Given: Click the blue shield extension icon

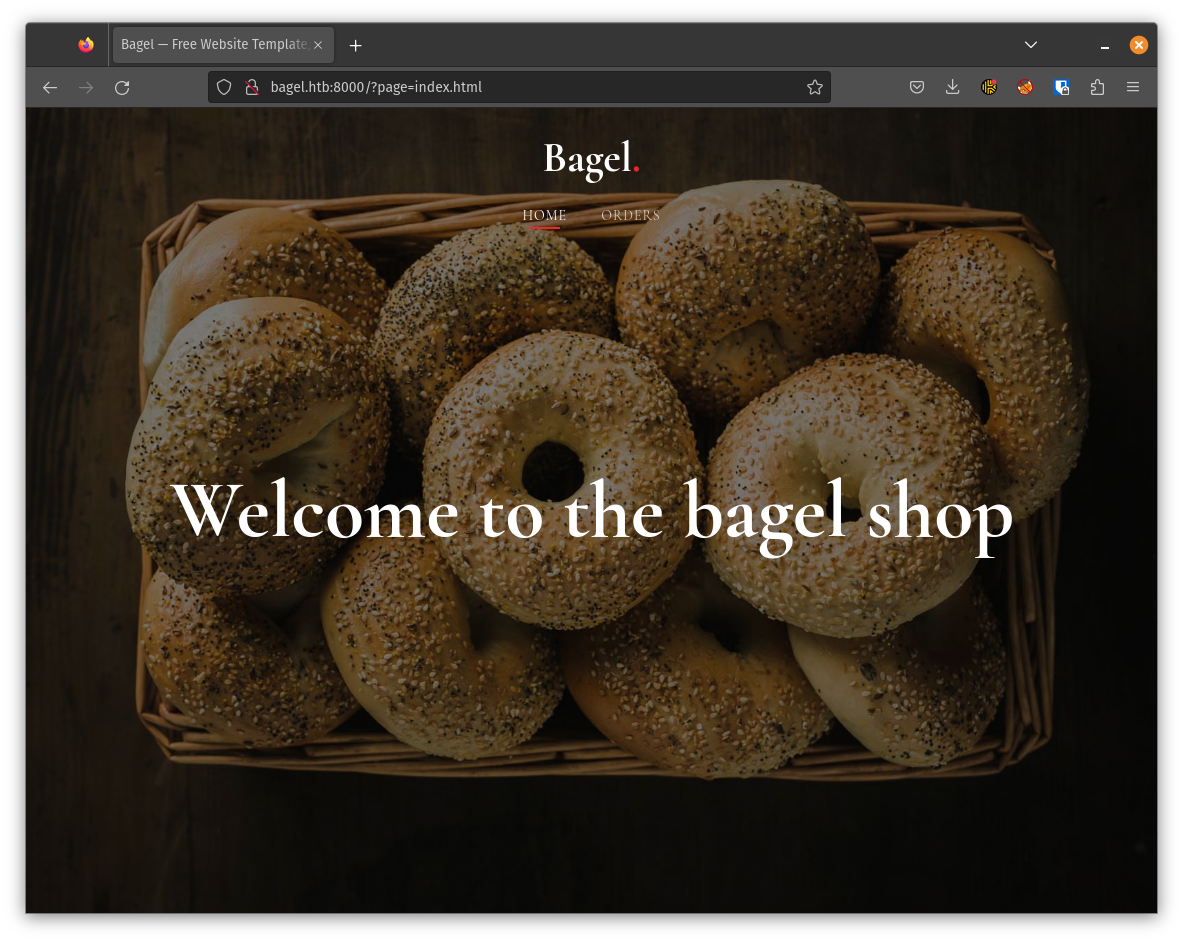Looking at the screenshot, I should pyautogui.click(x=1061, y=88).
